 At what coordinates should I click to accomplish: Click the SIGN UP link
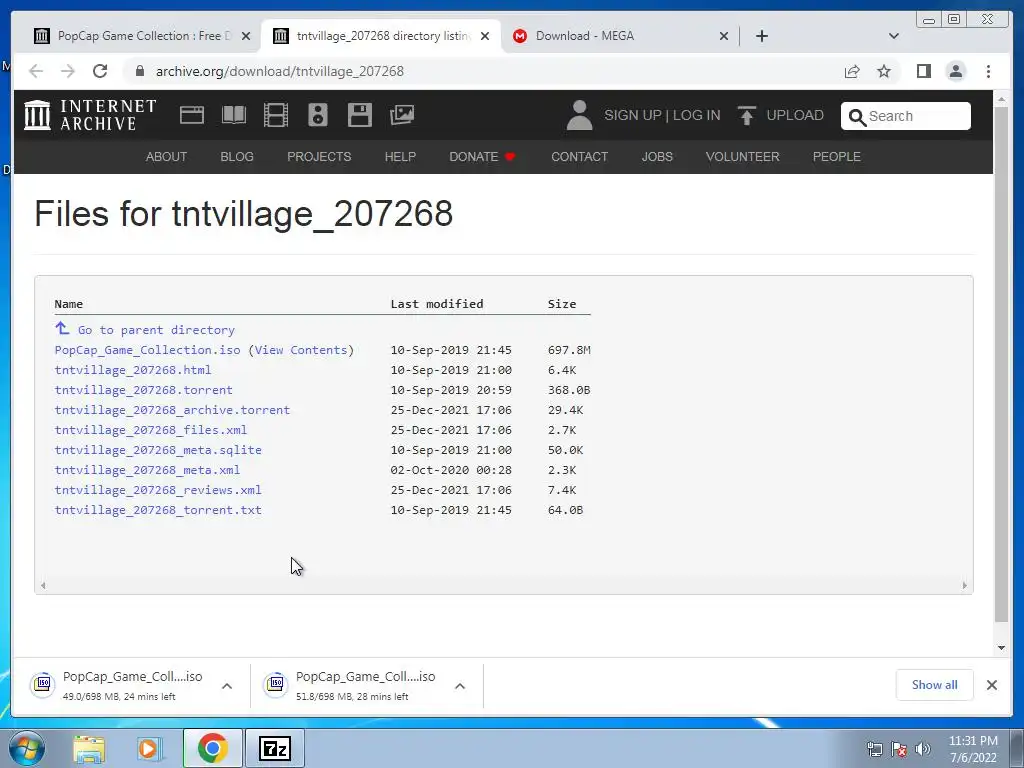pyautogui.click(x=633, y=115)
